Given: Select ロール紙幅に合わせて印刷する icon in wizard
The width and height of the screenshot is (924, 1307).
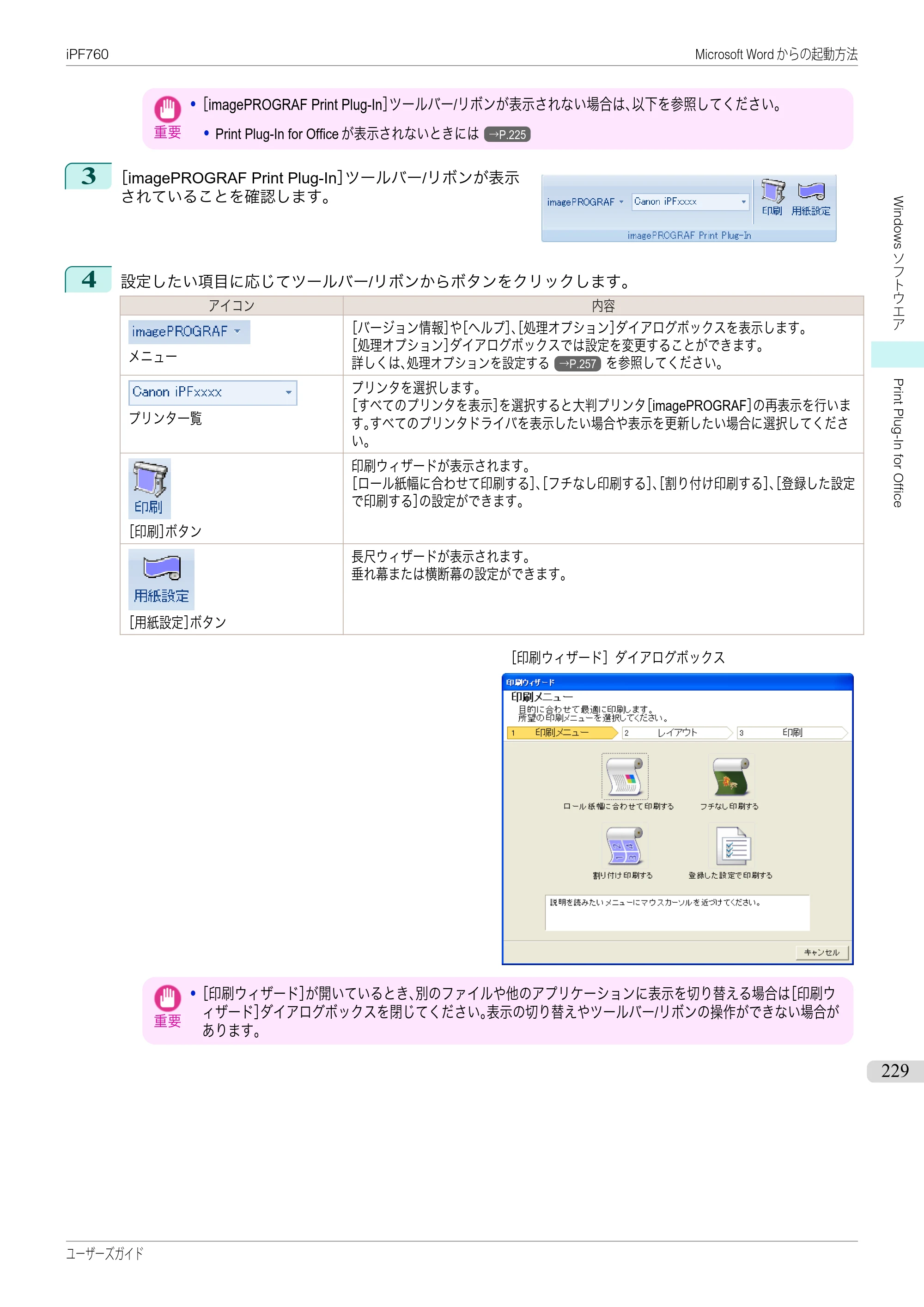Looking at the screenshot, I should pyautogui.click(x=625, y=777).
